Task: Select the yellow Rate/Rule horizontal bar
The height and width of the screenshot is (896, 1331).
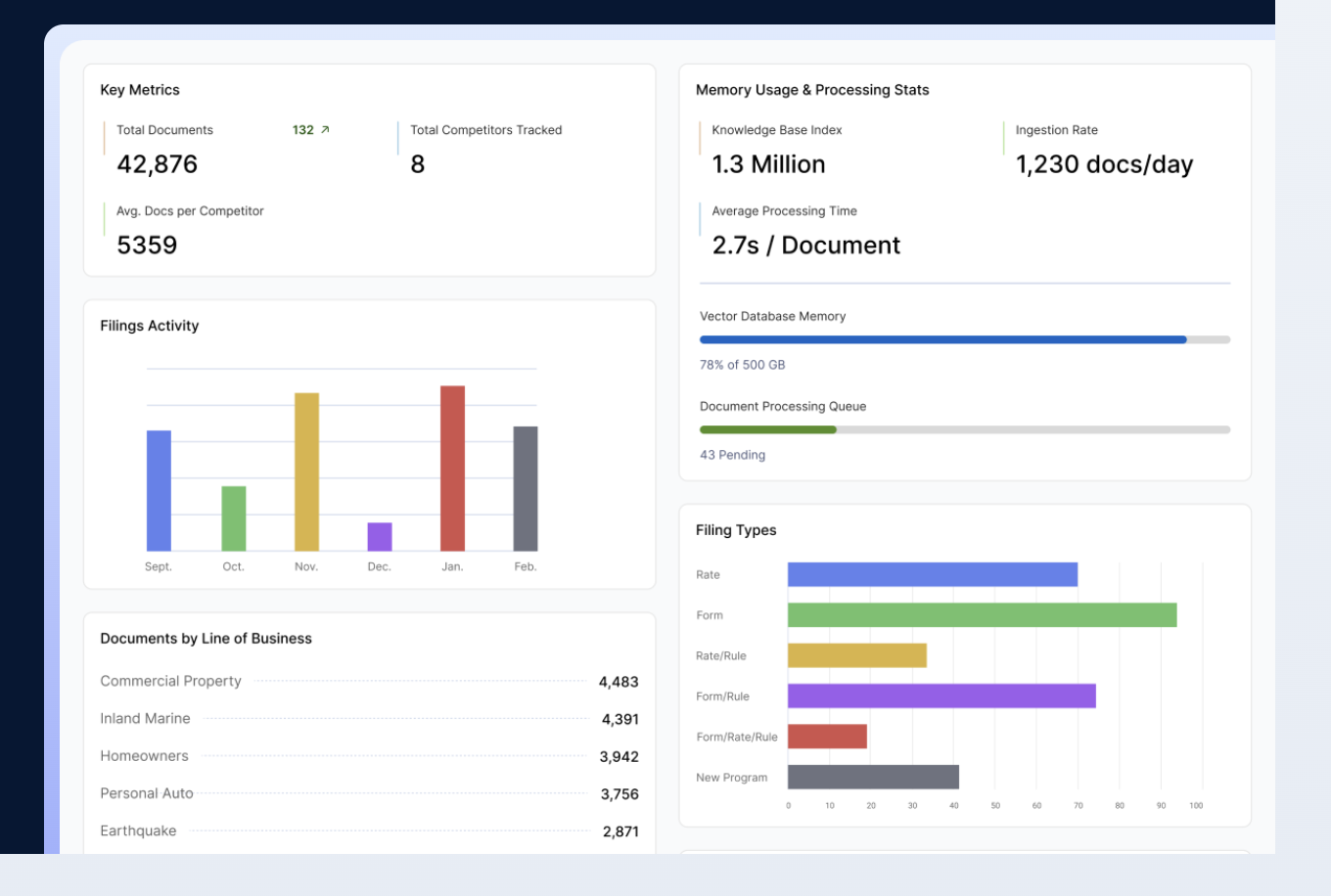Action: coord(856,655)
